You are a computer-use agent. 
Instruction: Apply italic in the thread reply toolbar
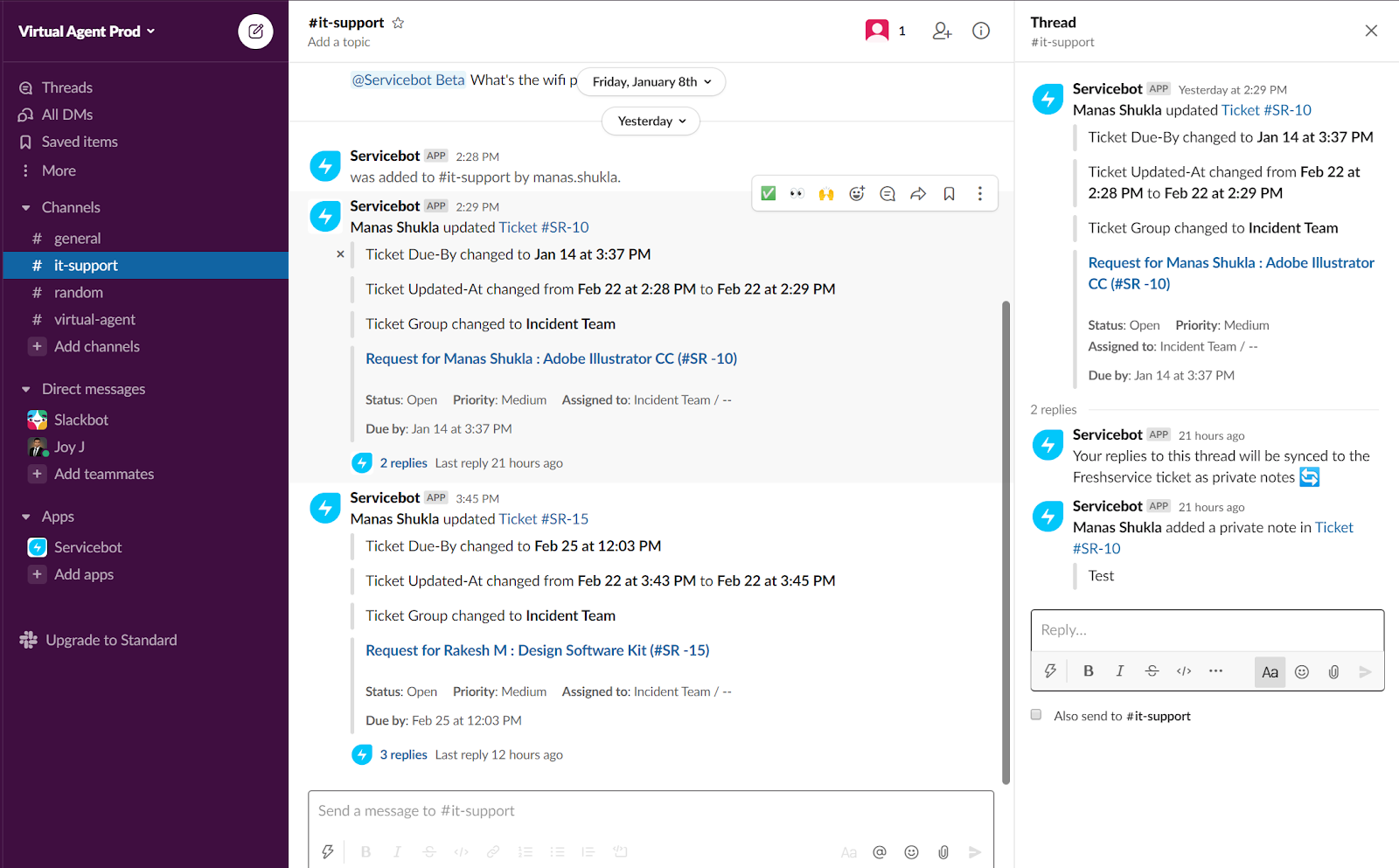[x=1120, y=670]
